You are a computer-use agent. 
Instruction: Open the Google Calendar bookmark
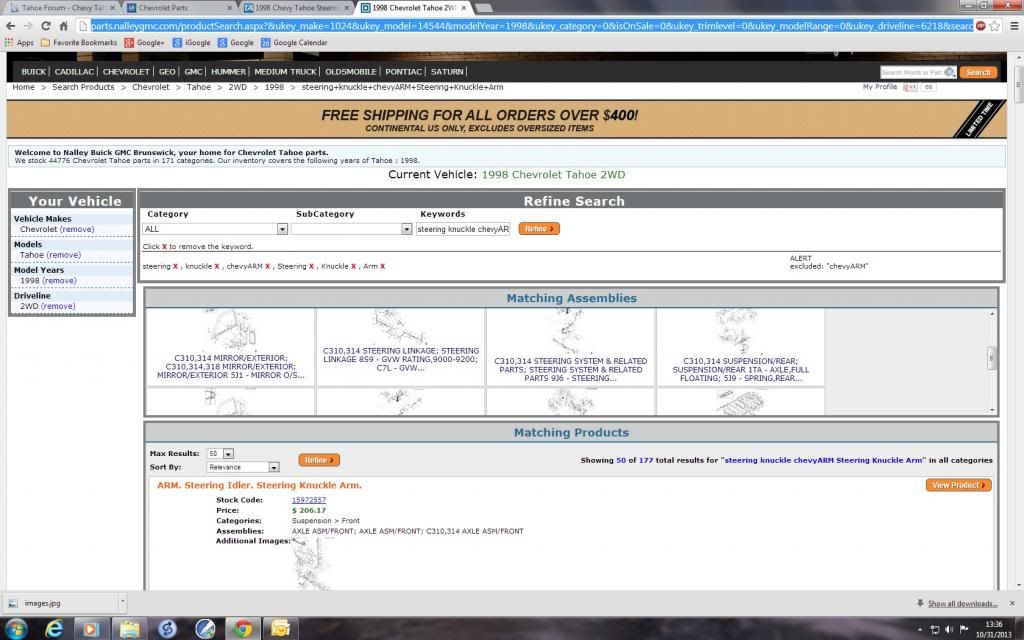(x=294, y=42)
